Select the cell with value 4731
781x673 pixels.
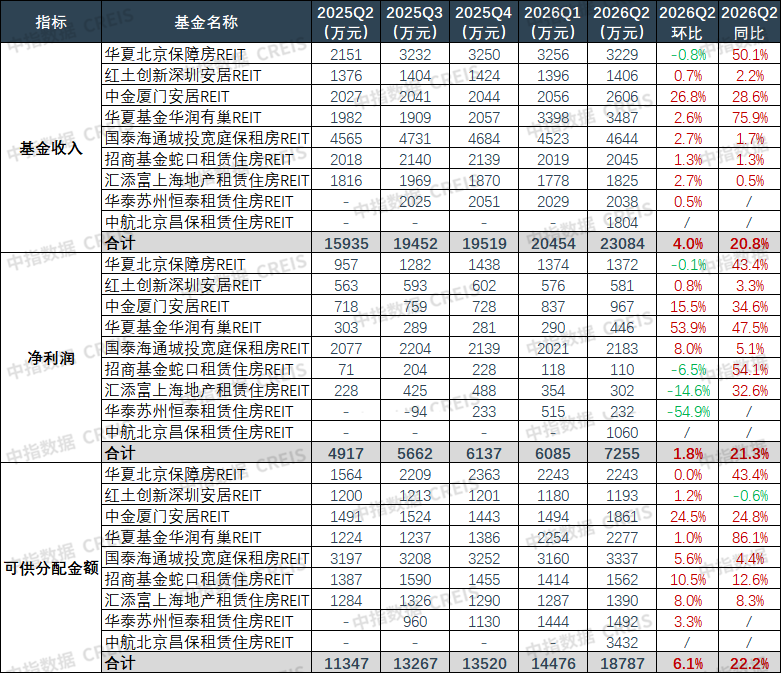414,138
